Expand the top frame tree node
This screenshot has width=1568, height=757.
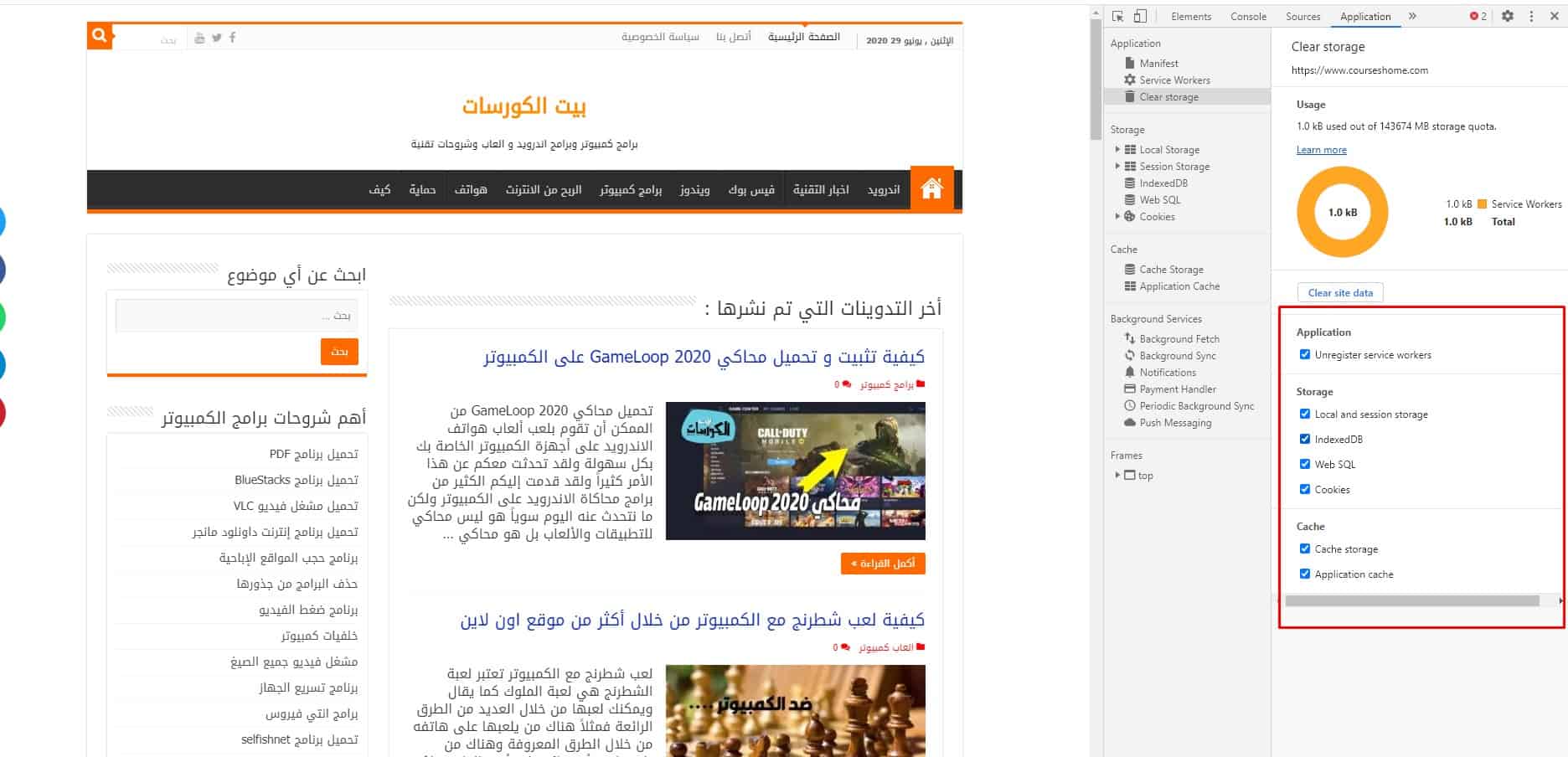click(x=1117, y=476)
